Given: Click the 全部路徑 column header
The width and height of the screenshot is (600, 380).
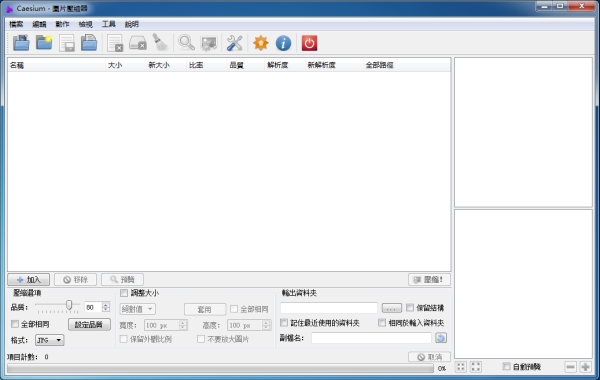Looking at the screenshot, I should [406, 65].
